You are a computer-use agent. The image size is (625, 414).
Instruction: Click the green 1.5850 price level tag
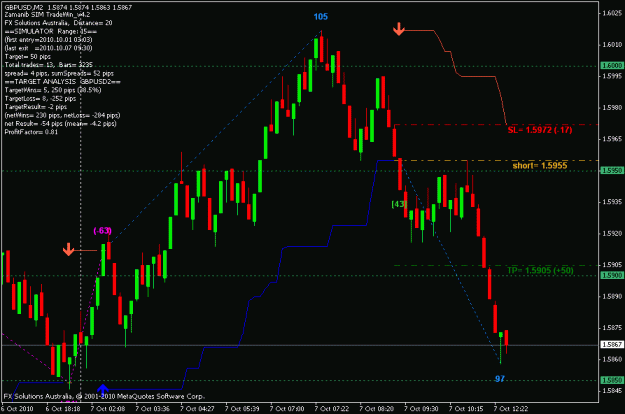pos(612,380)
